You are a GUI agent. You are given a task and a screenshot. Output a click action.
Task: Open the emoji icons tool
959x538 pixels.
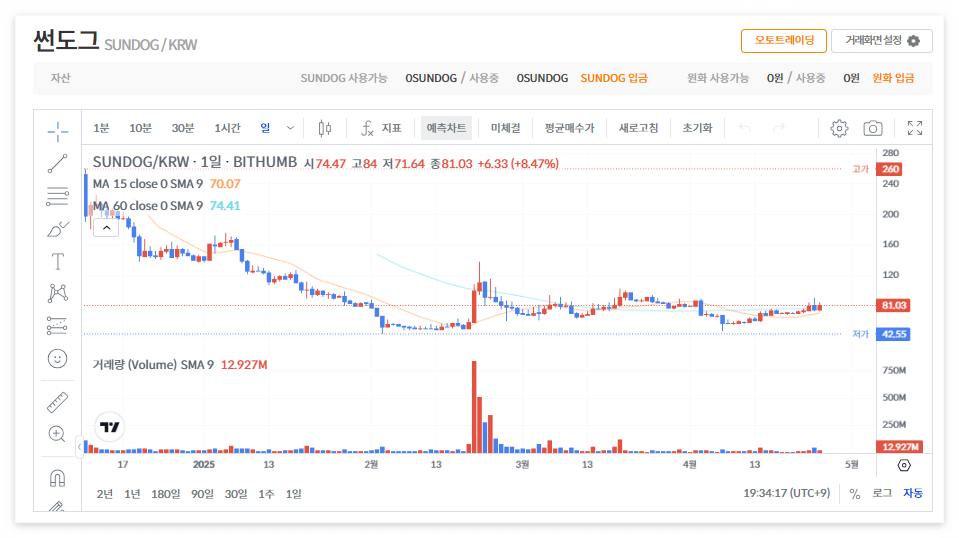tap(57, 359)
